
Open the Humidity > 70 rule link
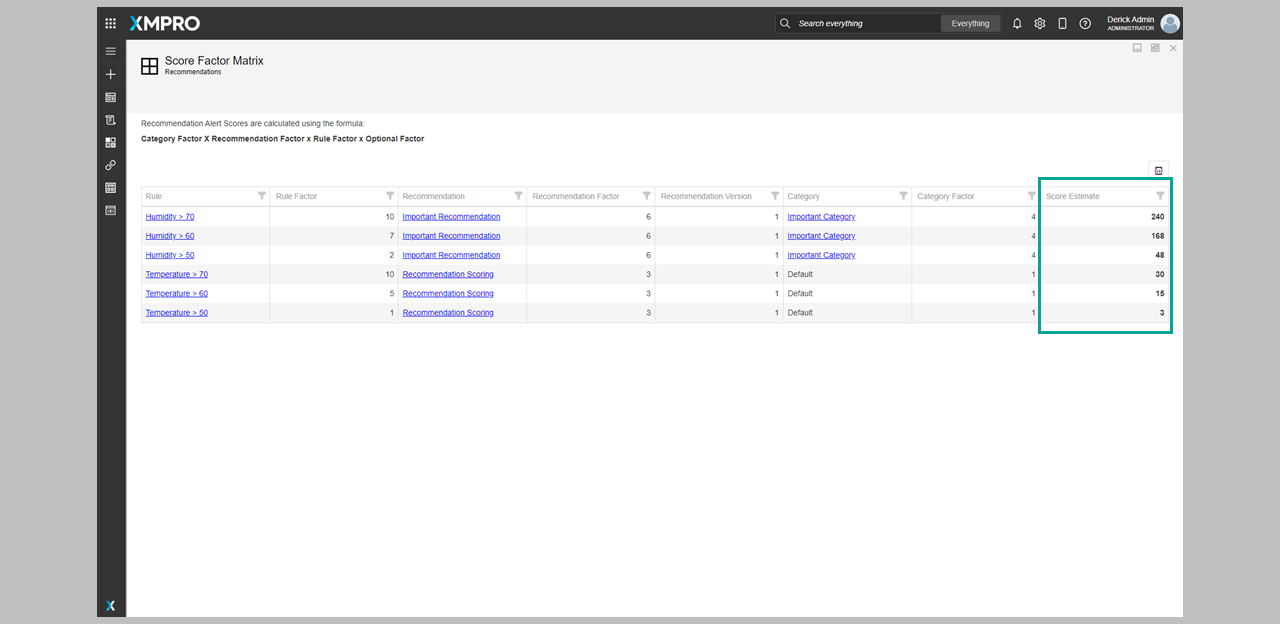[x=170, y=217]
